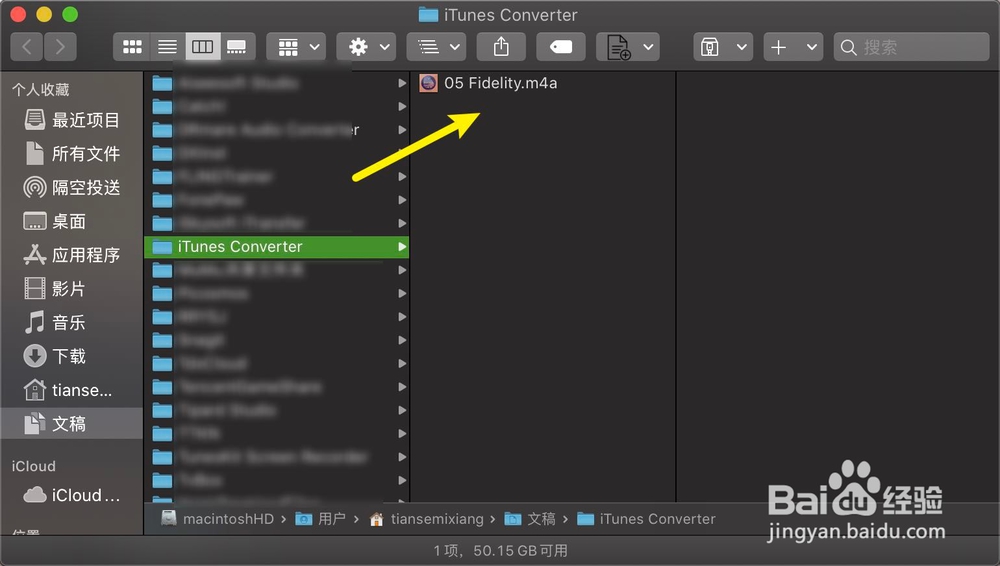Image resolution: width=1000 pixels, height=566 pixels.
Task: Click the edit tags button
Action: coord(561,47)
